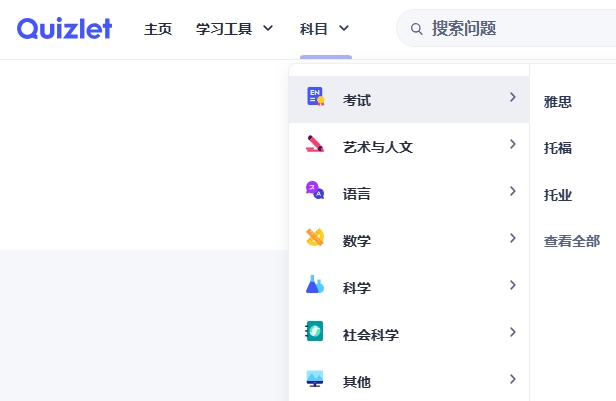Viewport: 616px width, 401px height.
Task: Expand the arrow beside 艺术与人文
Action: (512, 145)
